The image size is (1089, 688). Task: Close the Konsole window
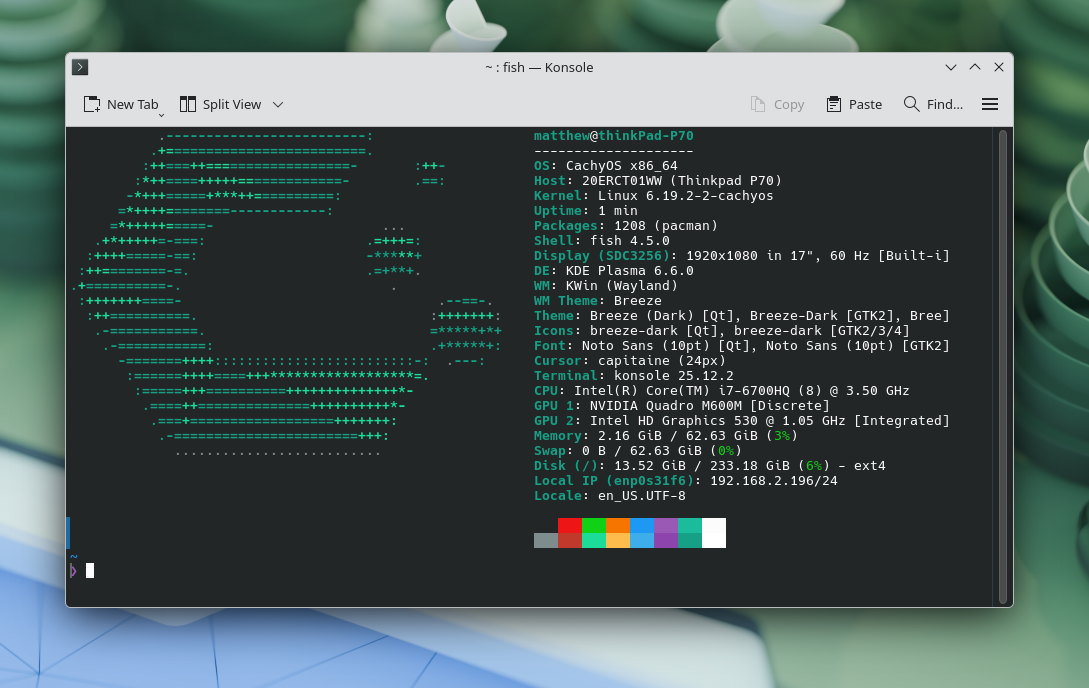(999, 67)
